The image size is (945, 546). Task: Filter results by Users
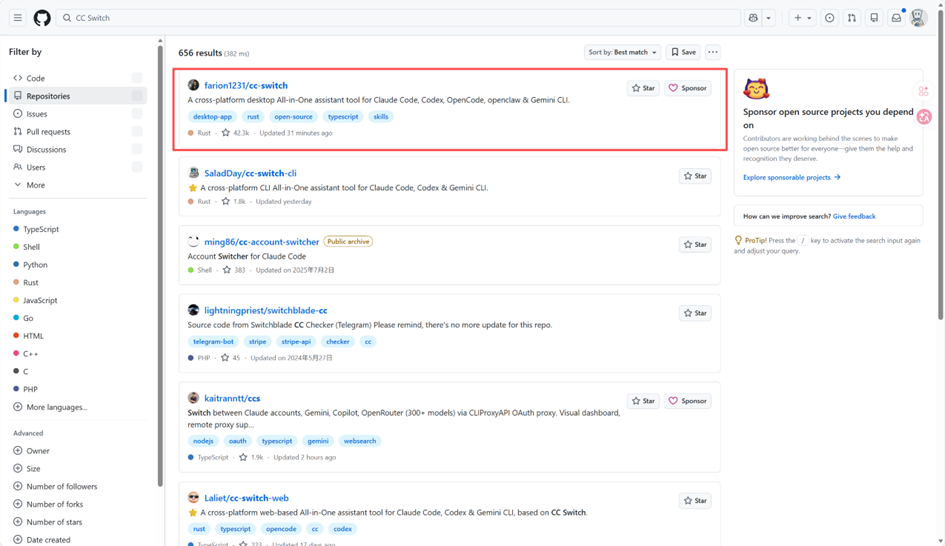tap(78, 167)
